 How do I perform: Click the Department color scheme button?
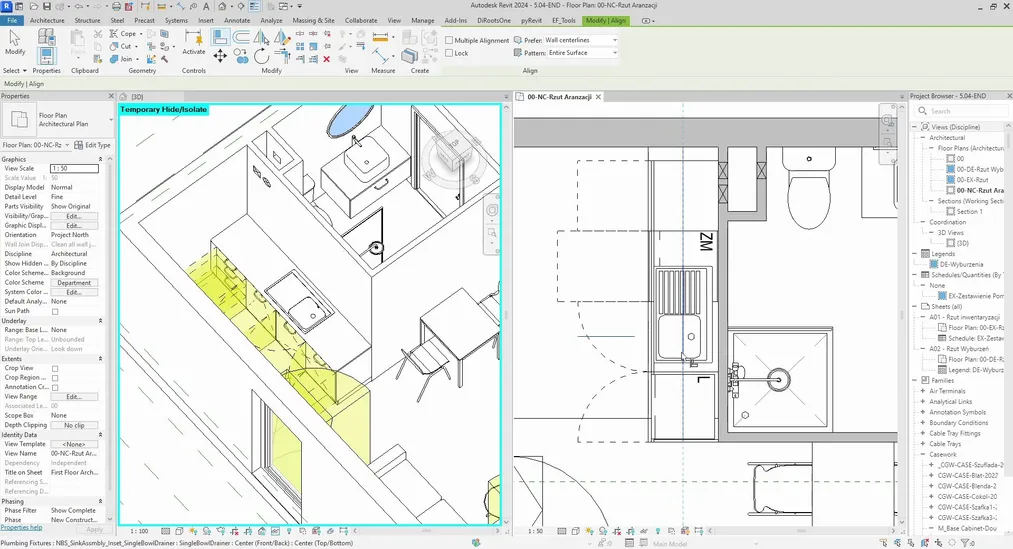(x=74, y=283)
